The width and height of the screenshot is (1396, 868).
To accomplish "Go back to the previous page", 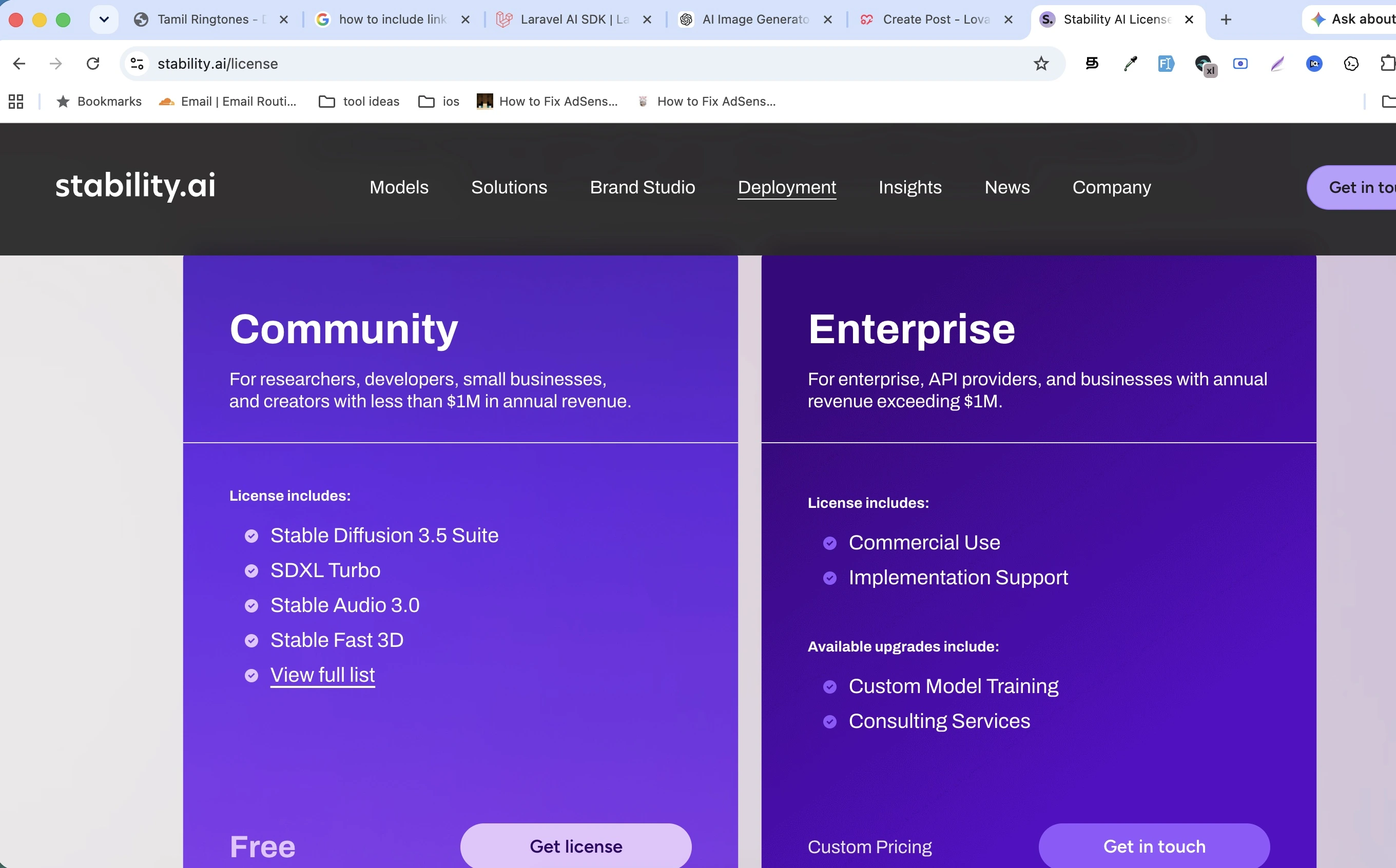I will [19, 64].
